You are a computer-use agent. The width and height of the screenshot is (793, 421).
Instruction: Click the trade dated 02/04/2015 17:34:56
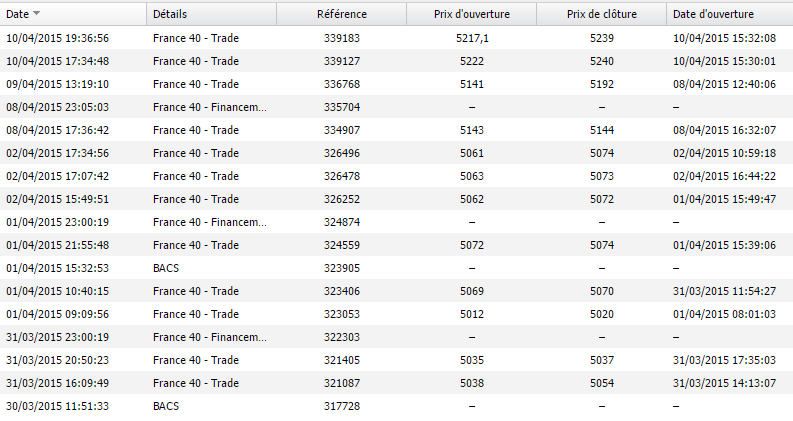pyautogui.click(x=57, y=153)
